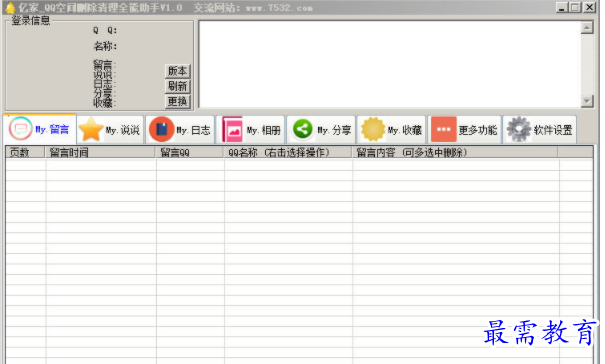Click the chat bubble icon for My.留言
This screenshot has width=605, height=364.
click(20, 129)
